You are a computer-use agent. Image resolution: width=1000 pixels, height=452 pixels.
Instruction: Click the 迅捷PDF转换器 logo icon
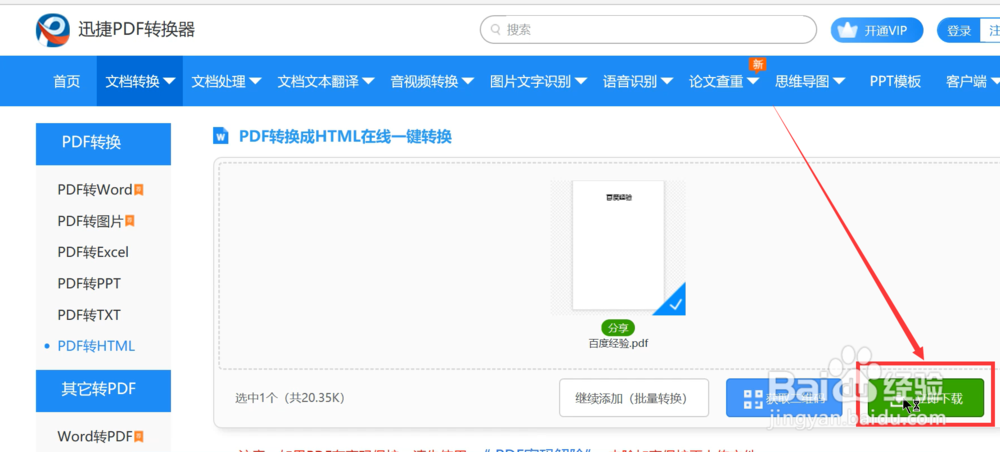(x=53, y=30)
